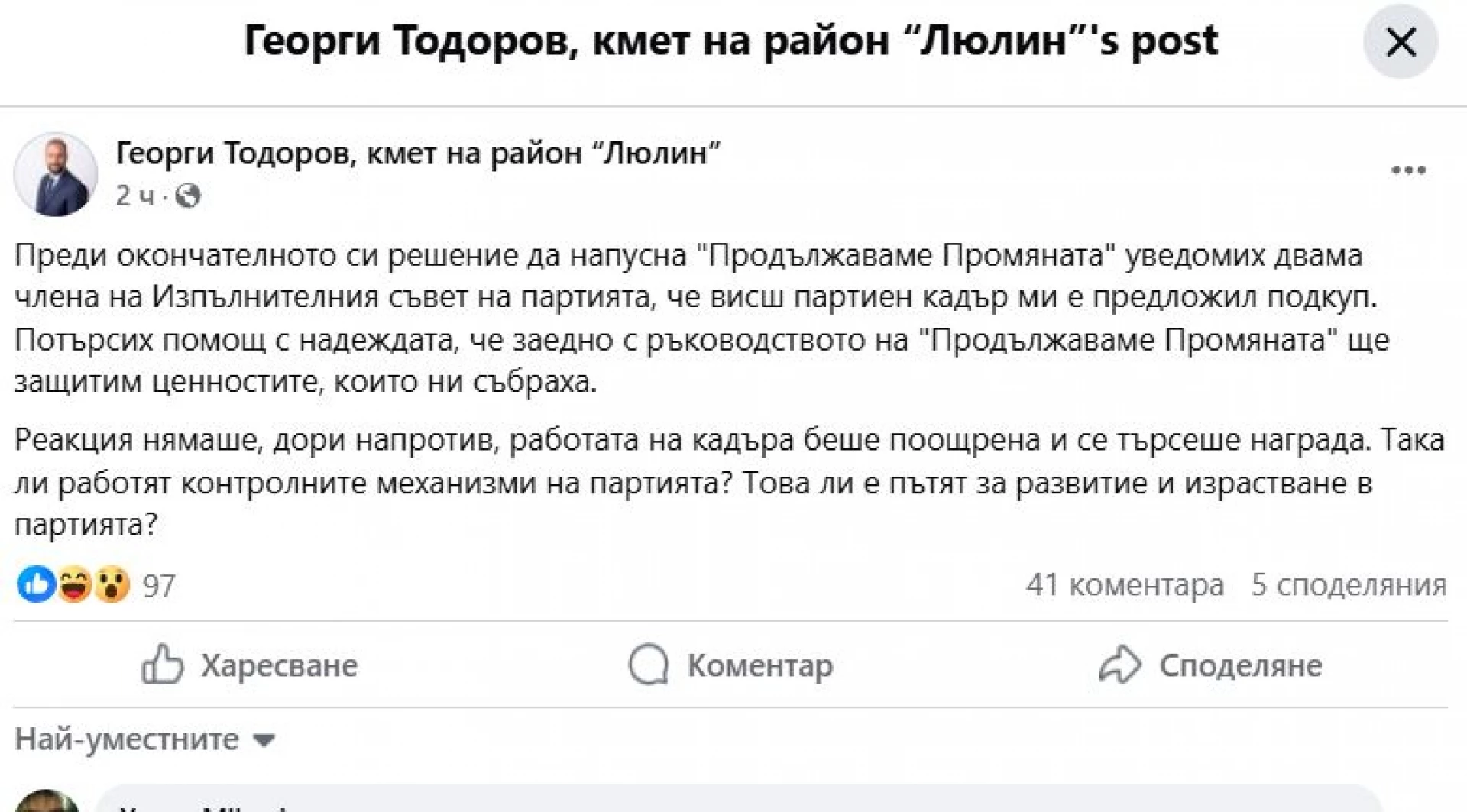
Task: Open the first commenter's avatar at bottom
Action: point(47,801)
